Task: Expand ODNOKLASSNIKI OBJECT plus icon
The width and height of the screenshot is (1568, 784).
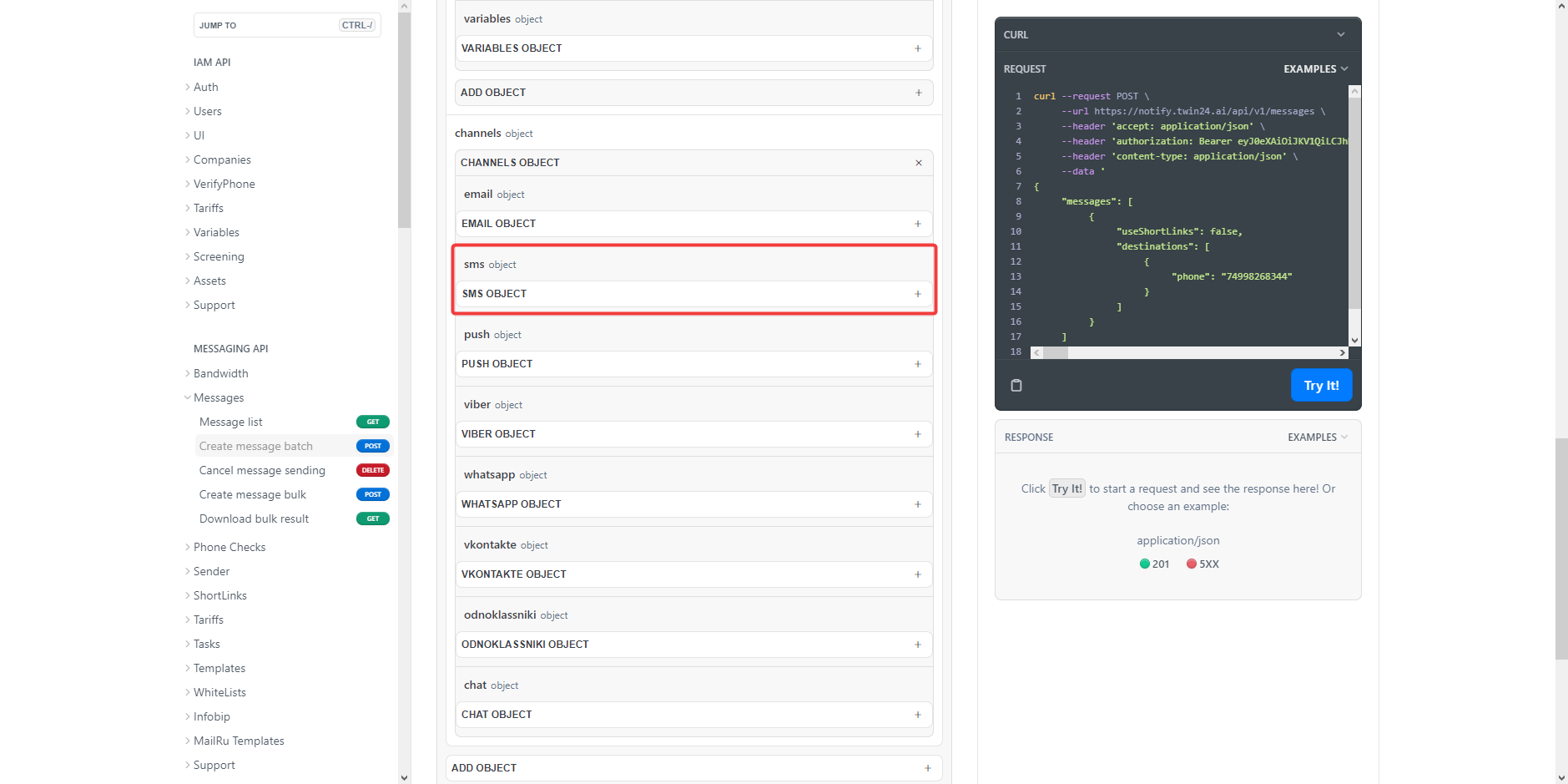Action: (917, 645)
